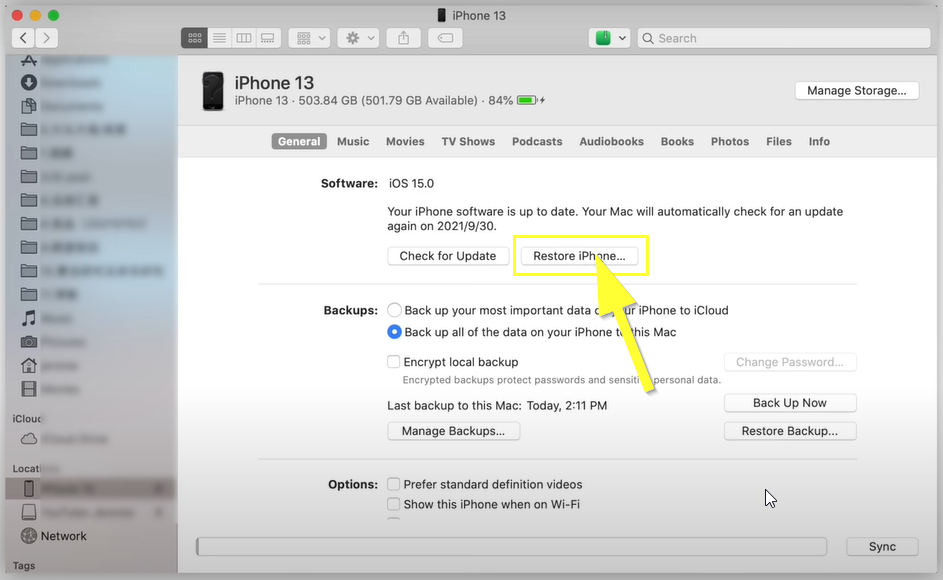Screen dimensions: 943x580
Task: Select back up to iCloud radio option
Action: coord(395,310)
